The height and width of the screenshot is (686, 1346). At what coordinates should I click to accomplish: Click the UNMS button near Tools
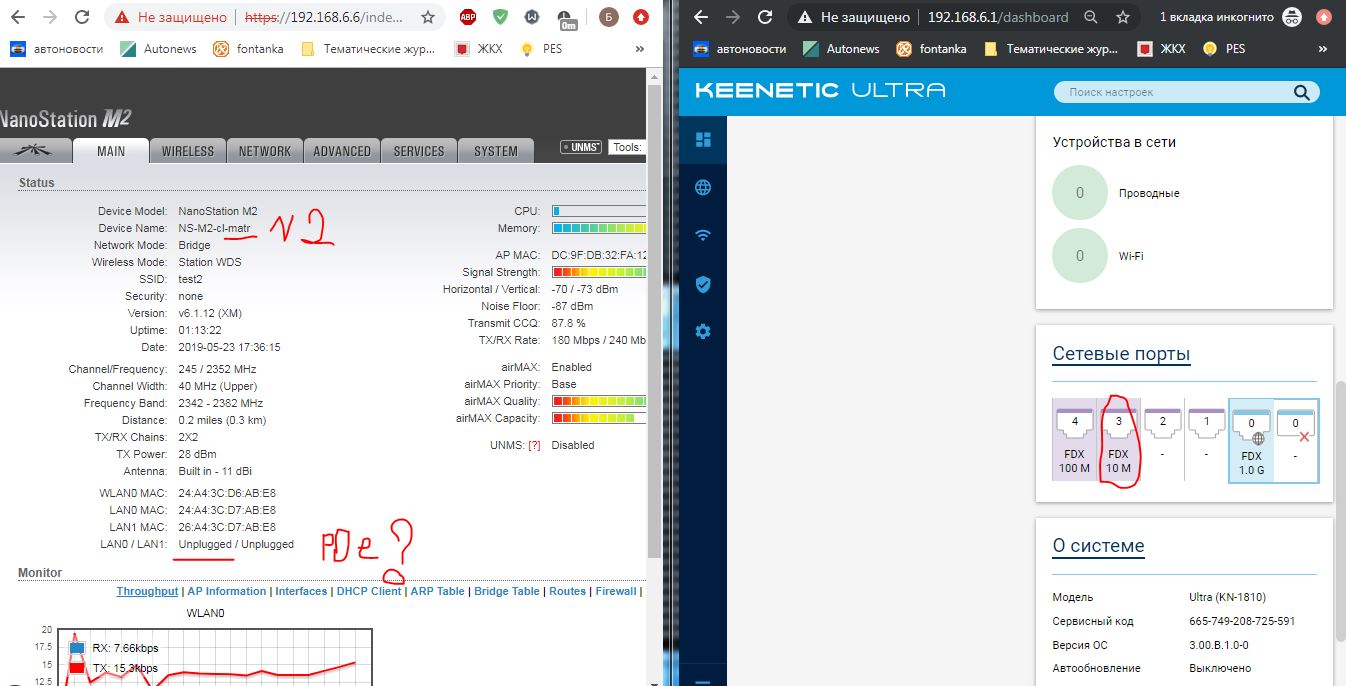click(582, 147)
